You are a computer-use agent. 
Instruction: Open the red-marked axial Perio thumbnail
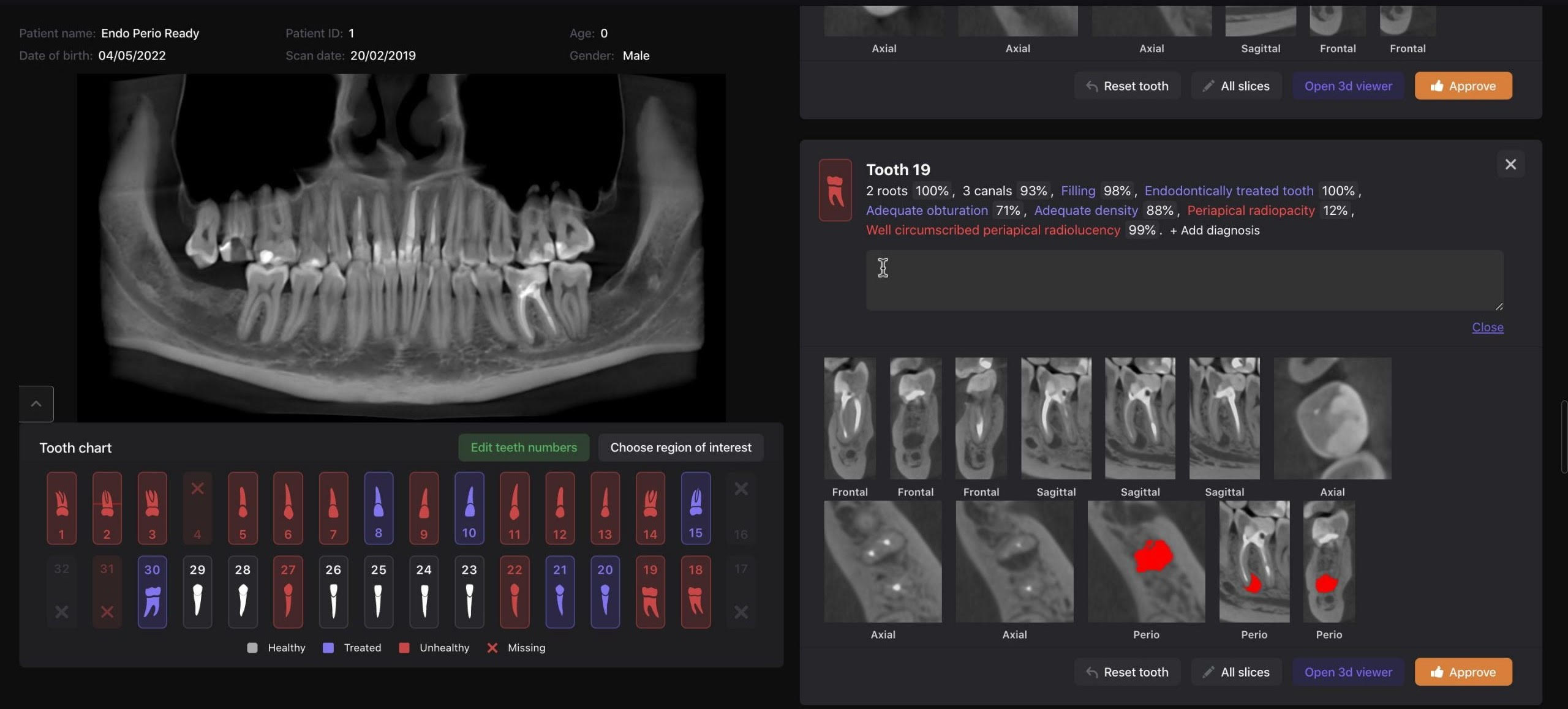[1146, 561]
